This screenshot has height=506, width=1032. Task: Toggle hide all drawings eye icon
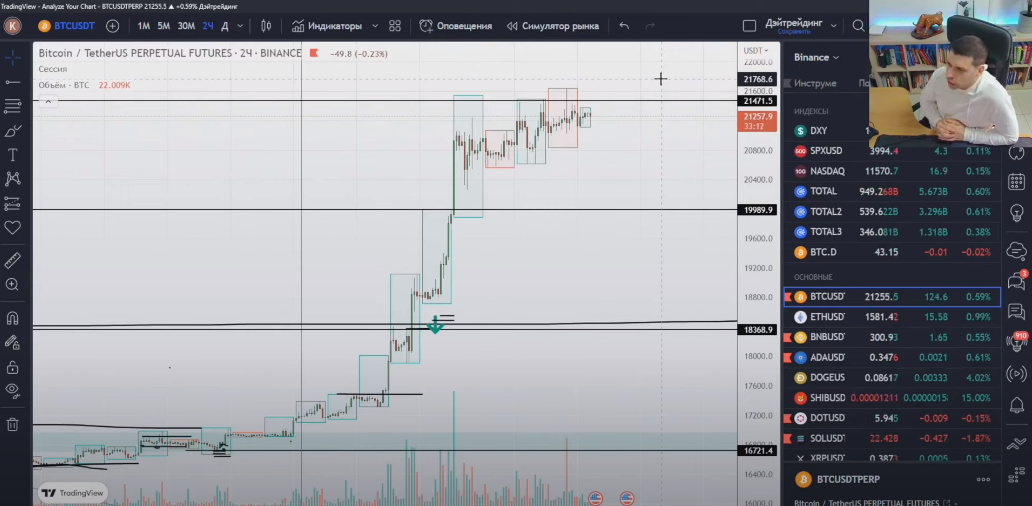point(13,390)
